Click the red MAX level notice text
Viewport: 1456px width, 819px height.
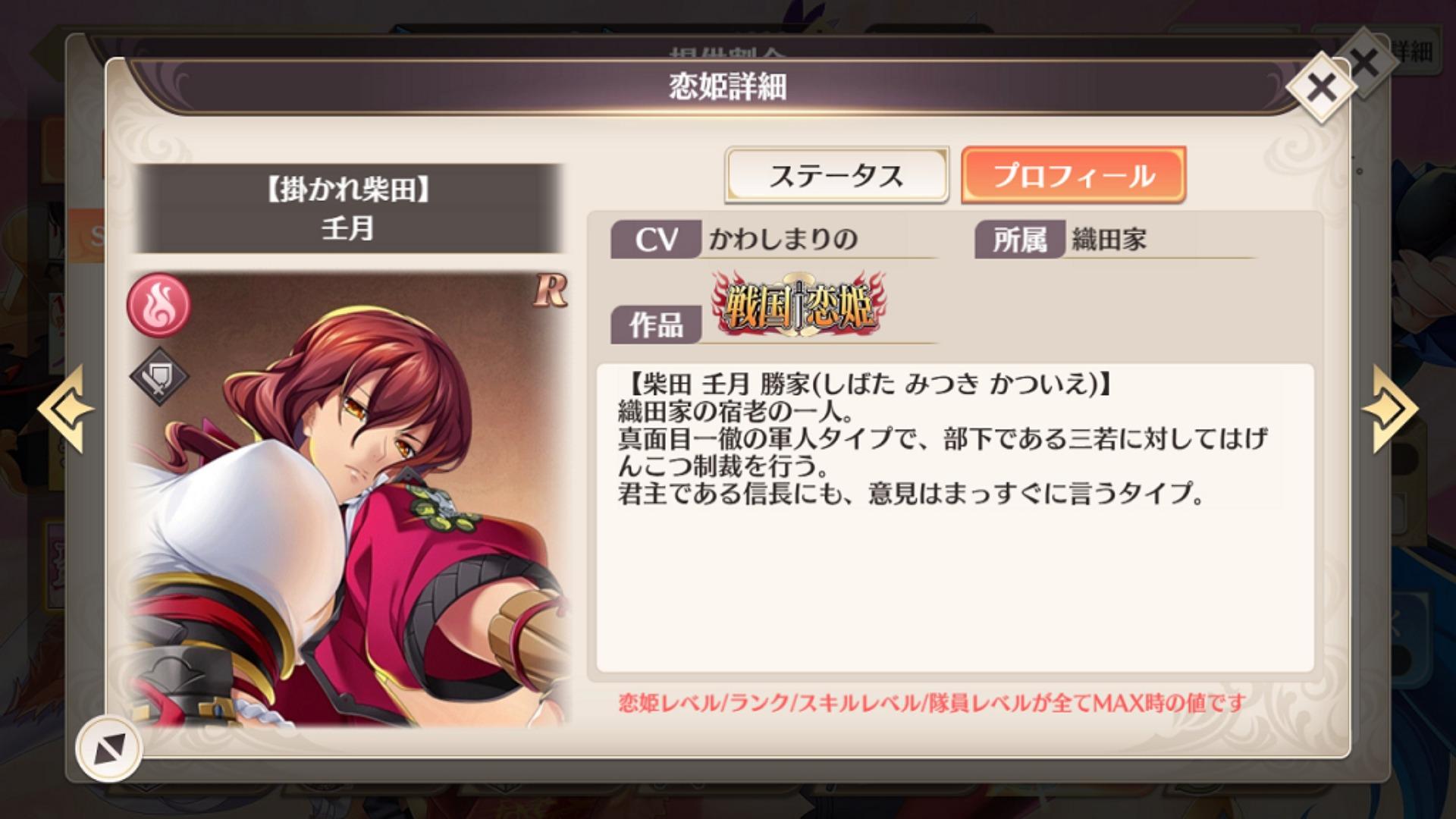[x=932, y=703]
